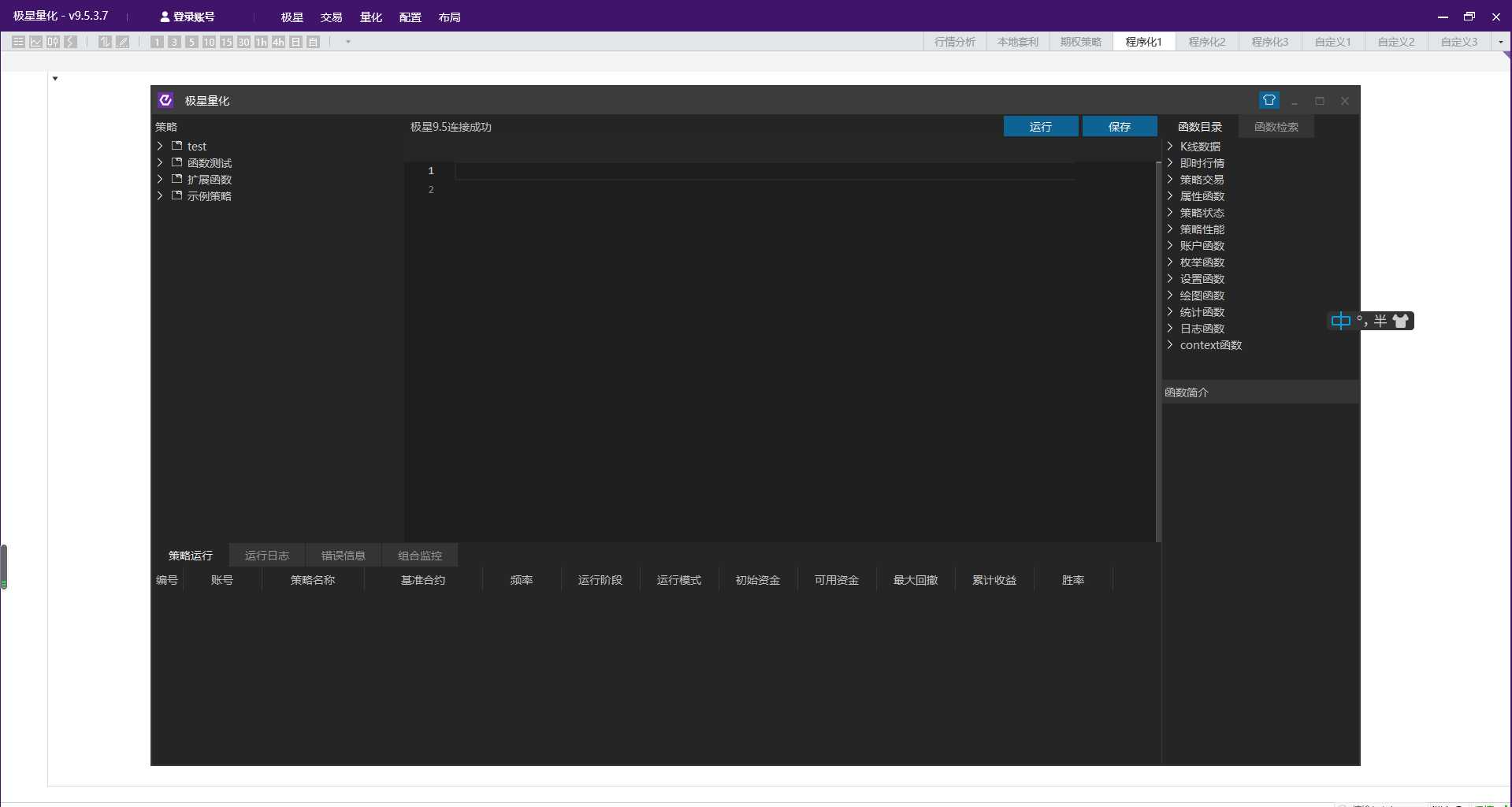Click the 中 language indicator in IME bar
Image resolution: width=1512 pixels, height=807 pixels.
click(x=1340, y=321)
